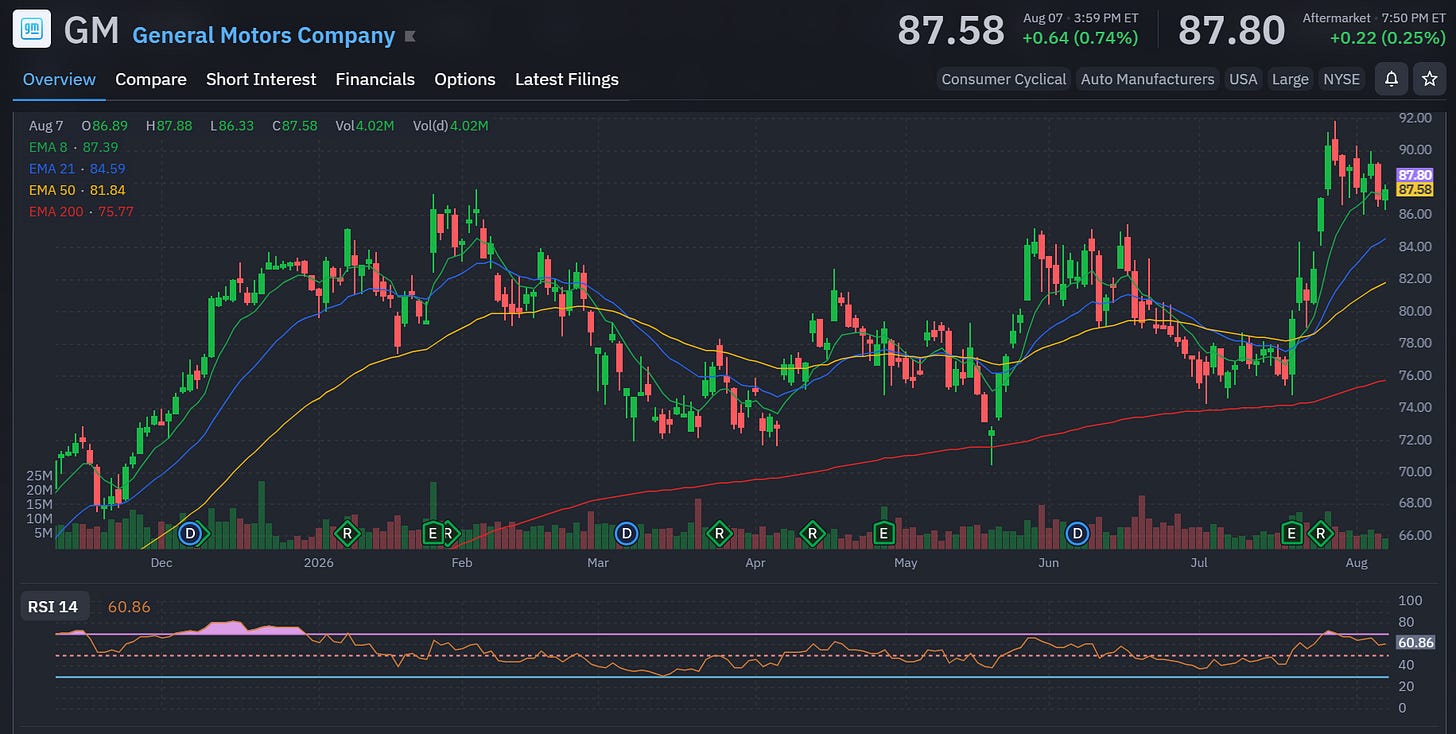The image size is (1456, 734).
Task: Open the RSI 14 indicator label
Action: (x=53, y=606)
